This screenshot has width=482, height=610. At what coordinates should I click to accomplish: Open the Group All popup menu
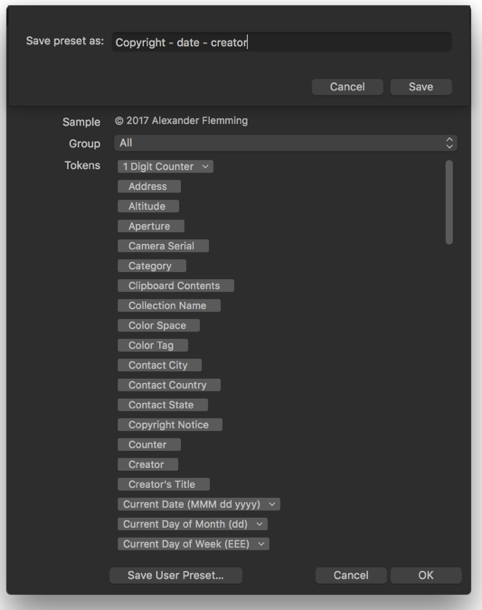[x=286, y=143]
